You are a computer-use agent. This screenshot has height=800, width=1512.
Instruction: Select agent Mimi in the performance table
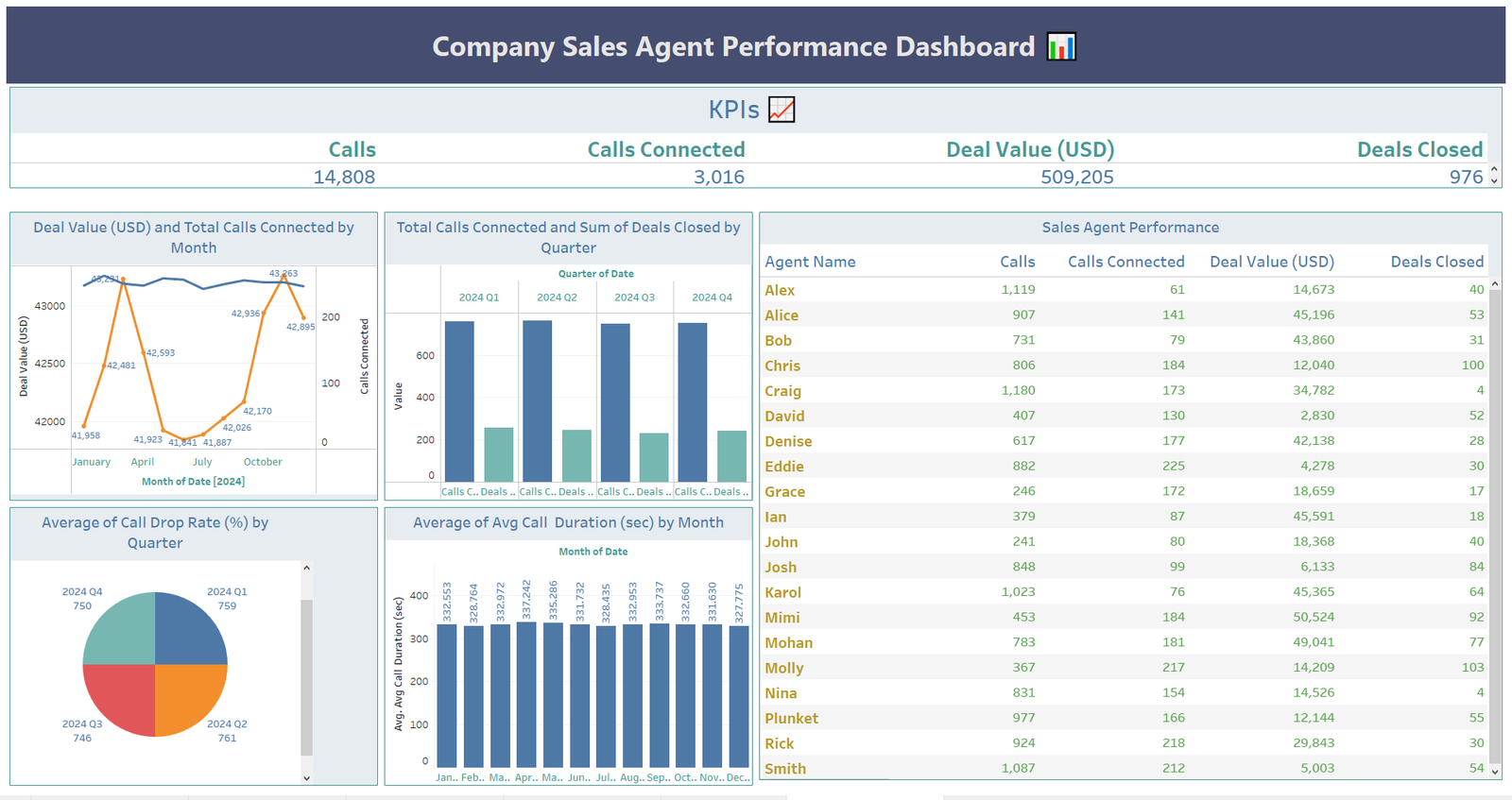[x=782, y=618]
